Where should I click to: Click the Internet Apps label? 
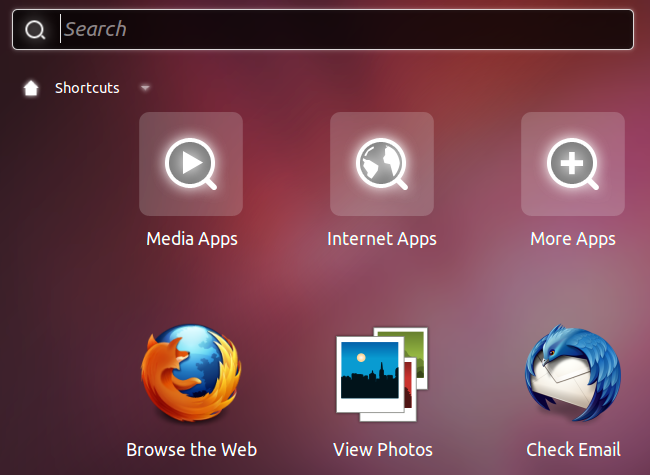tap(382, 239)
